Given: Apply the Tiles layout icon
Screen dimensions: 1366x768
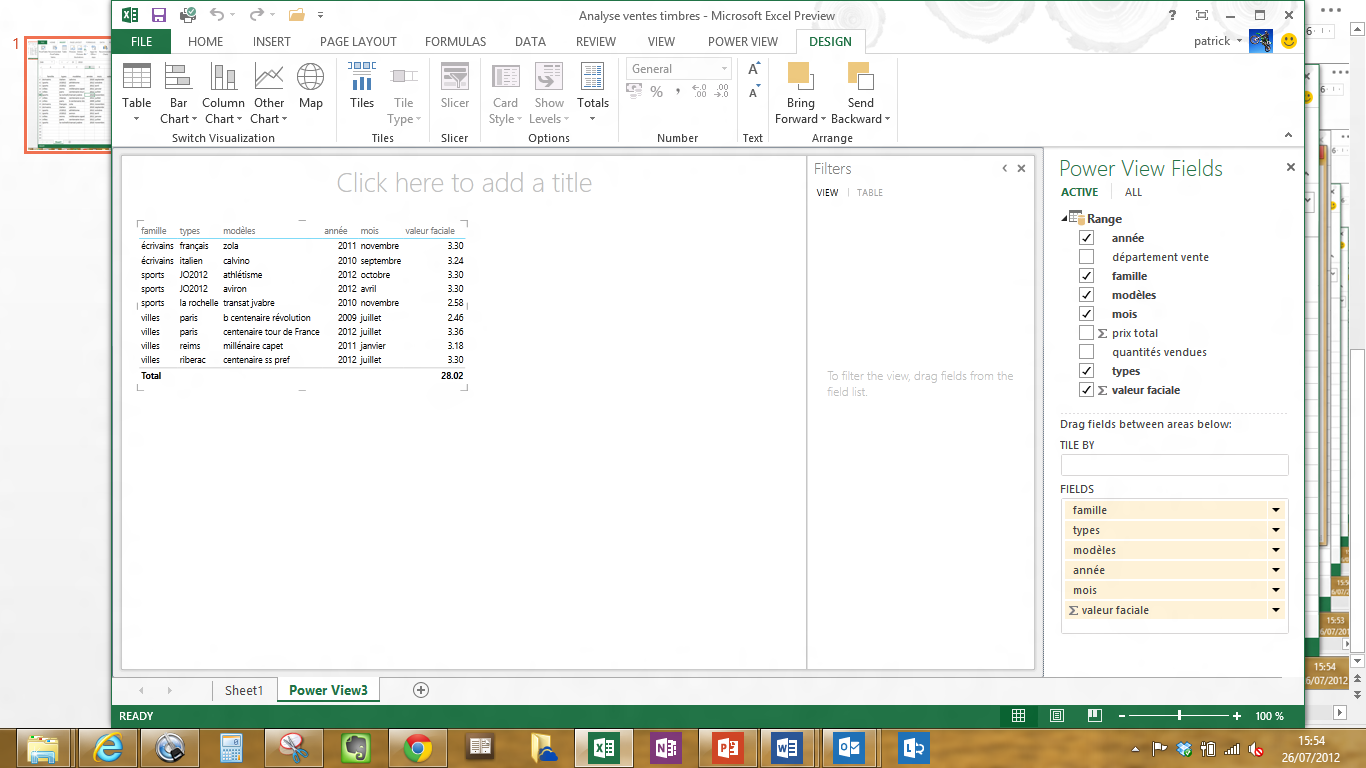Looking at the screenshot, I should pyautogui.click(x=362, y=77).
